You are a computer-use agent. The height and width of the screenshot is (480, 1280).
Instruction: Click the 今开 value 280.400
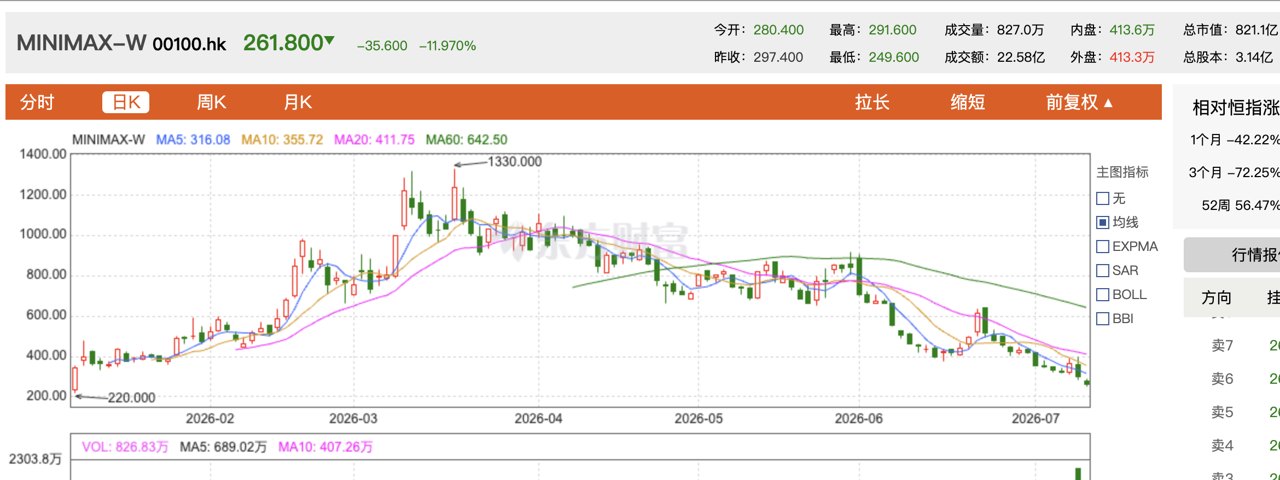coord(778,30)
